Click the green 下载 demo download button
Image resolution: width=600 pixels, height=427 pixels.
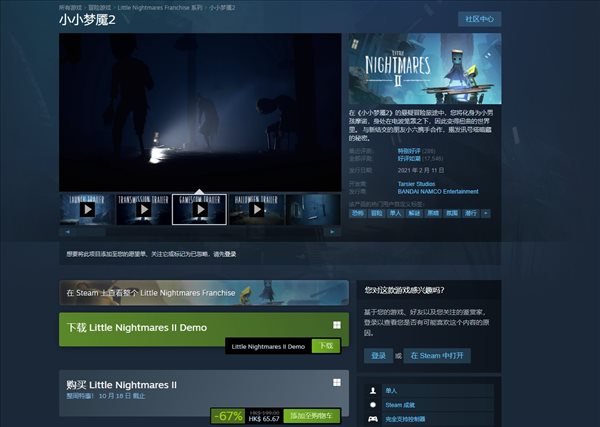[324, 345]
